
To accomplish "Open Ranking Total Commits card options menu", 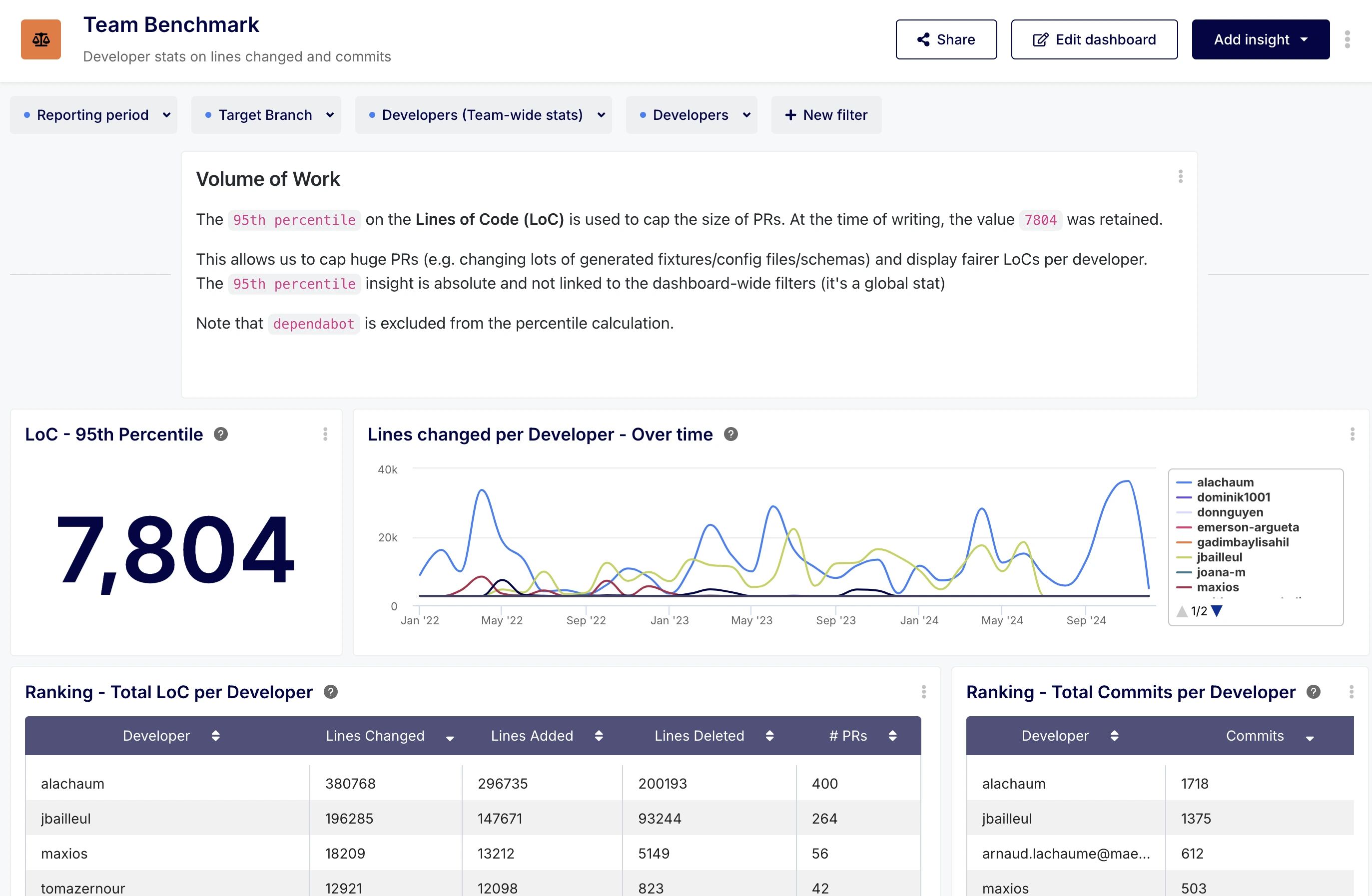I will 1351,691.
